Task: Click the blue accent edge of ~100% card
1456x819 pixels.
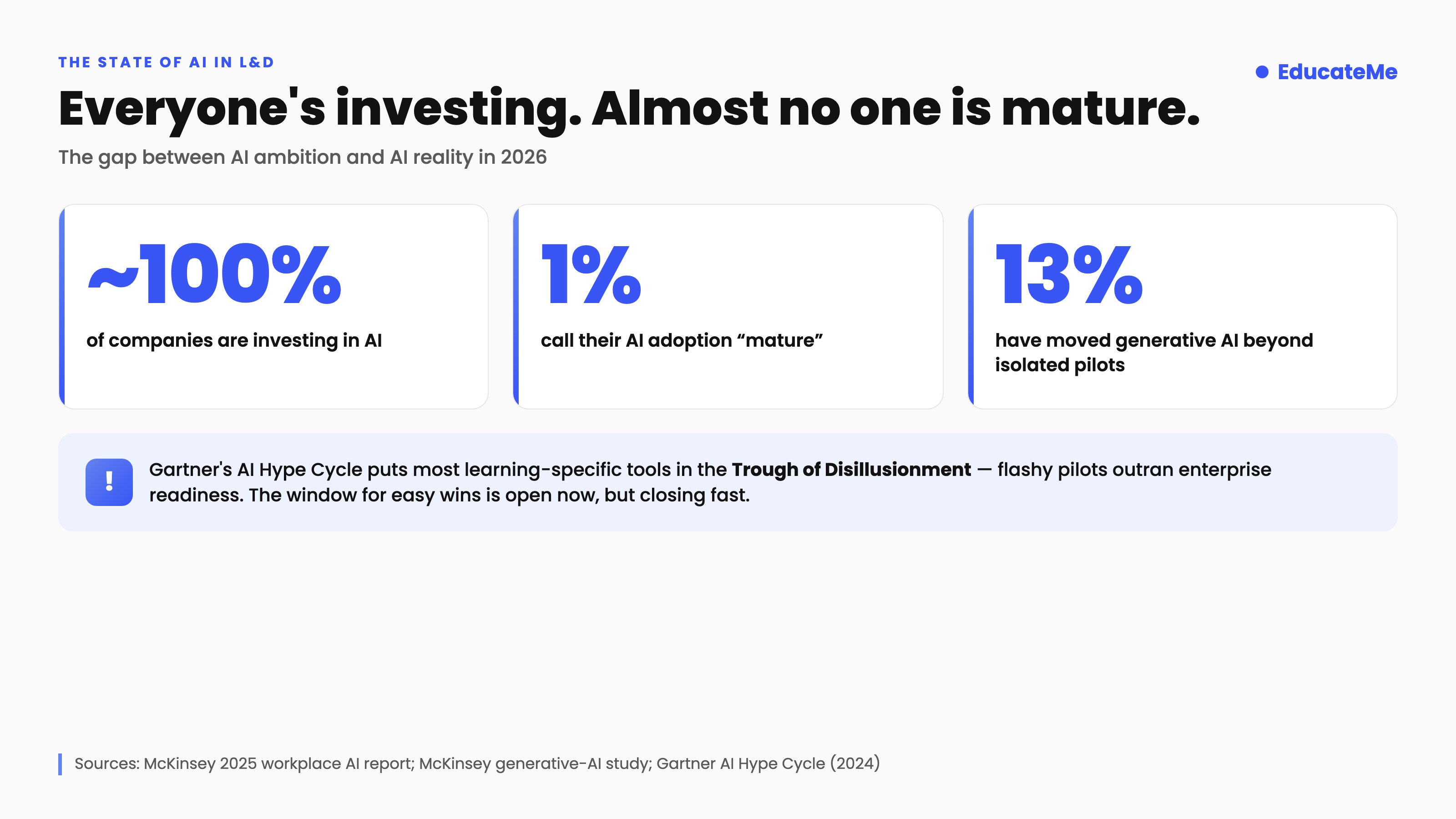Action: [62, 307]
